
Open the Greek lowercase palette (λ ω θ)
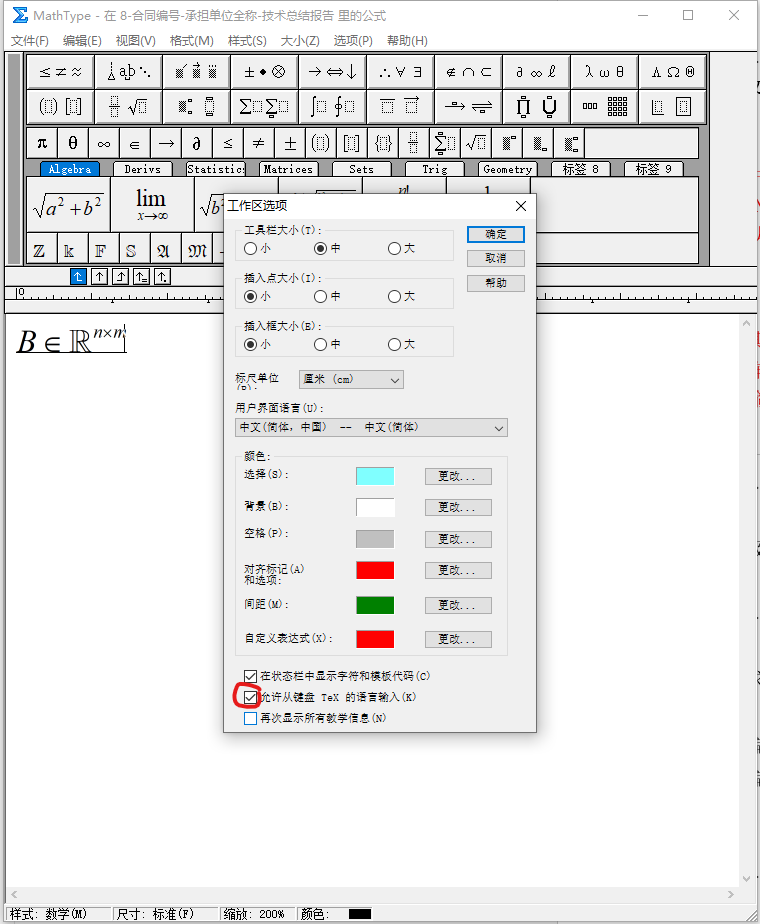(x=604, y=72)
